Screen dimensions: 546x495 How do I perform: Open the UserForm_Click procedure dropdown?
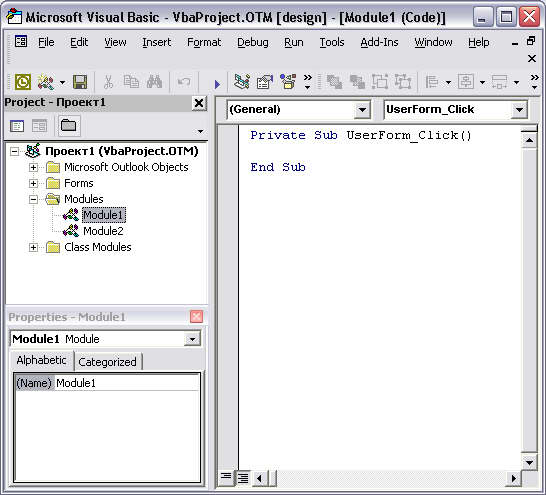pyautogui.click(x=519, y=110)
